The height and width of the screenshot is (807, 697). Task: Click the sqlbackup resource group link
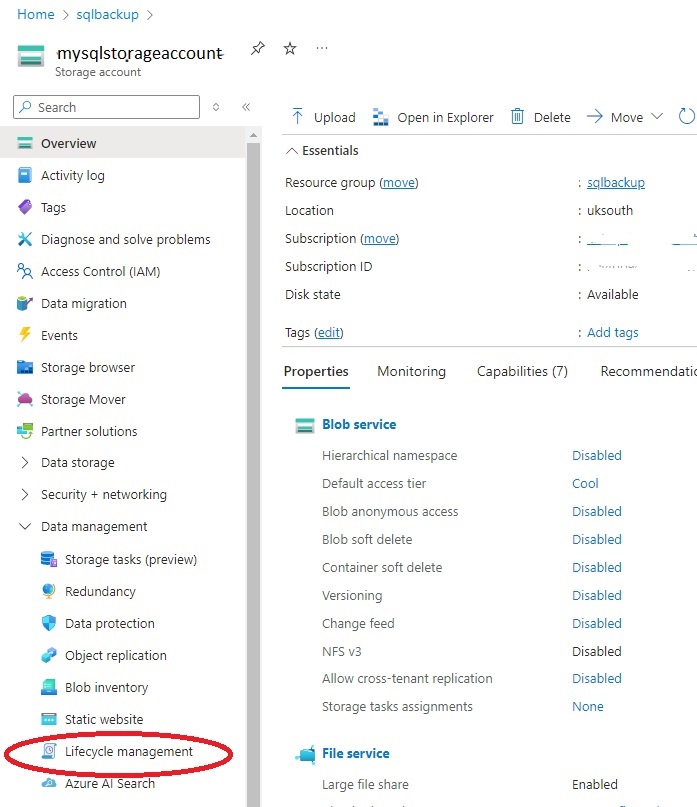coord(616,182)
